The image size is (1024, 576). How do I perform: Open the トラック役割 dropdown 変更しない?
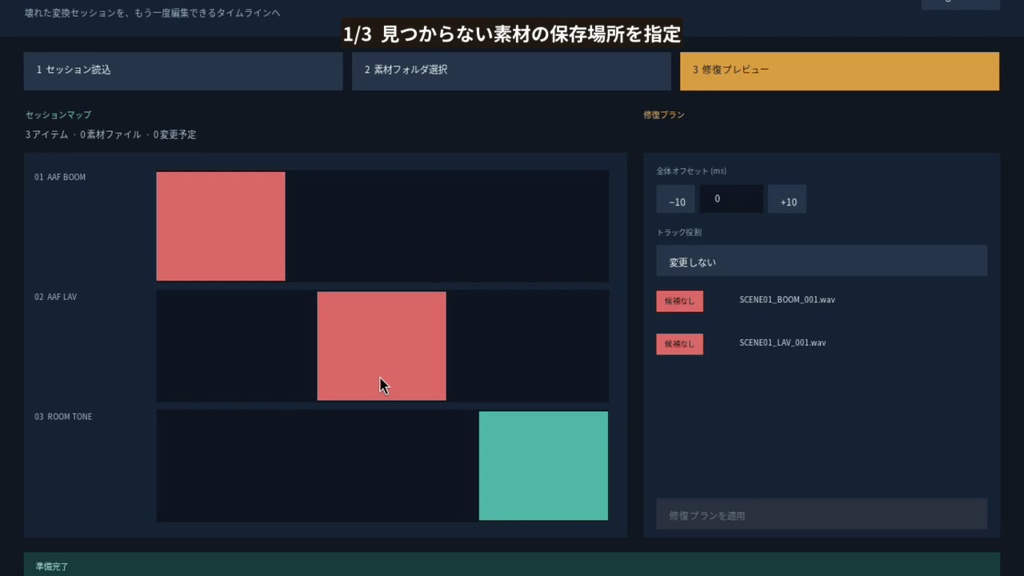point(822,261)
